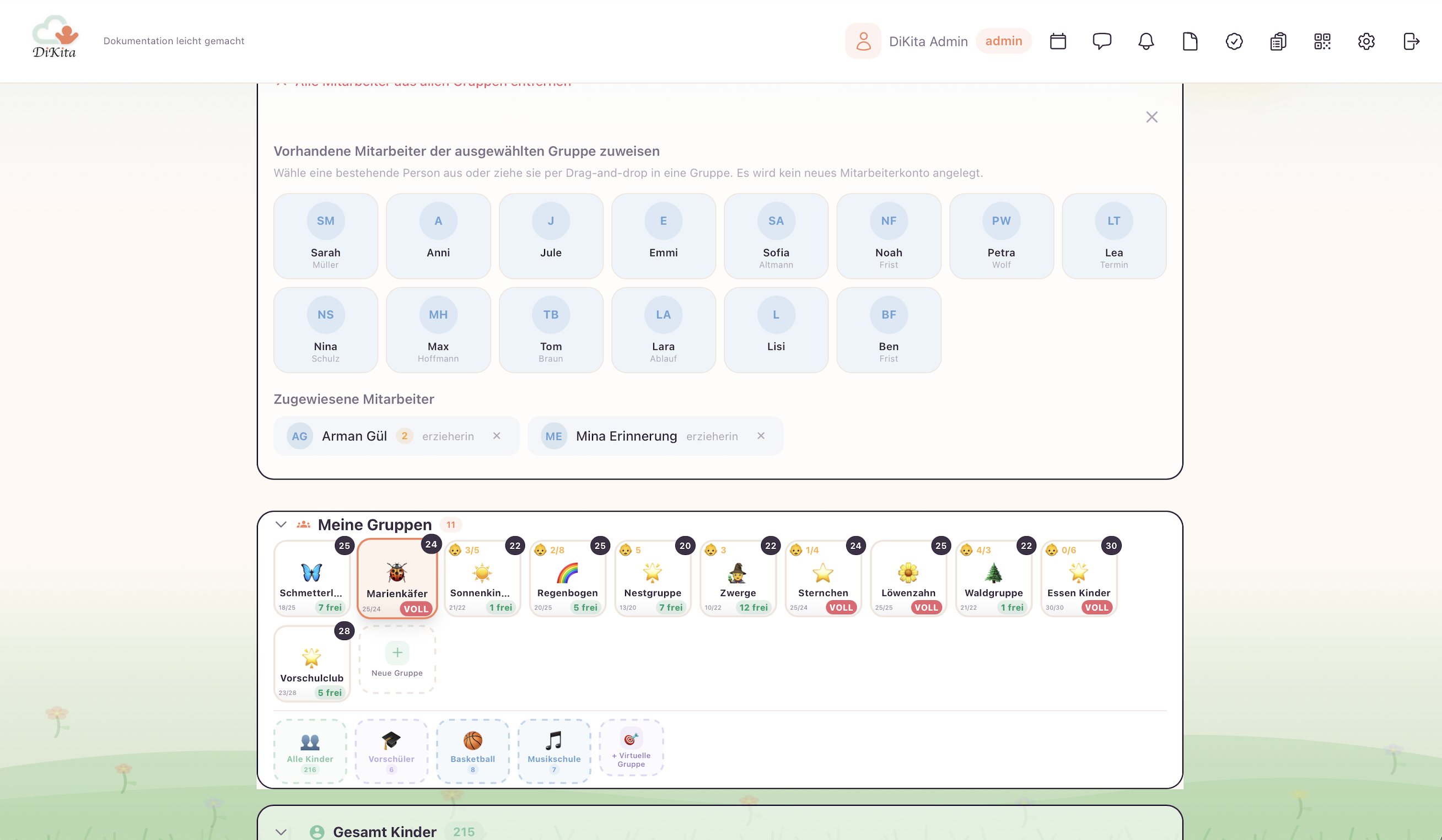1442x840 pixels.
Task: Open the settings gear
Action: tap(1366, 41)
